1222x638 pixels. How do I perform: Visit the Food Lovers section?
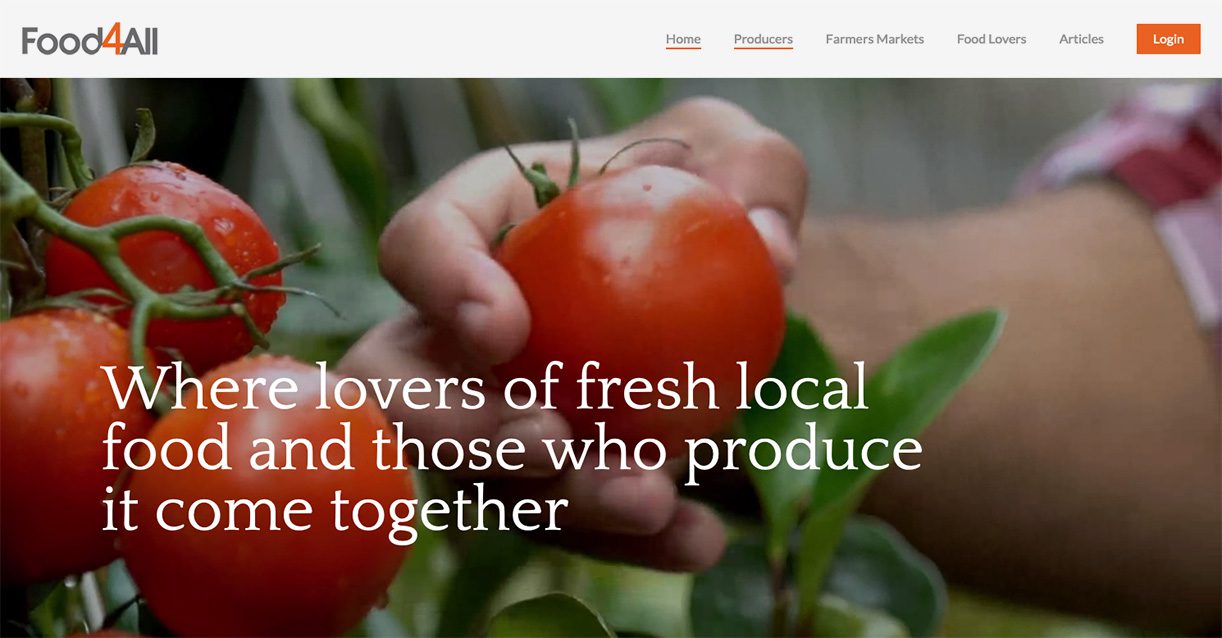point(991,39)
